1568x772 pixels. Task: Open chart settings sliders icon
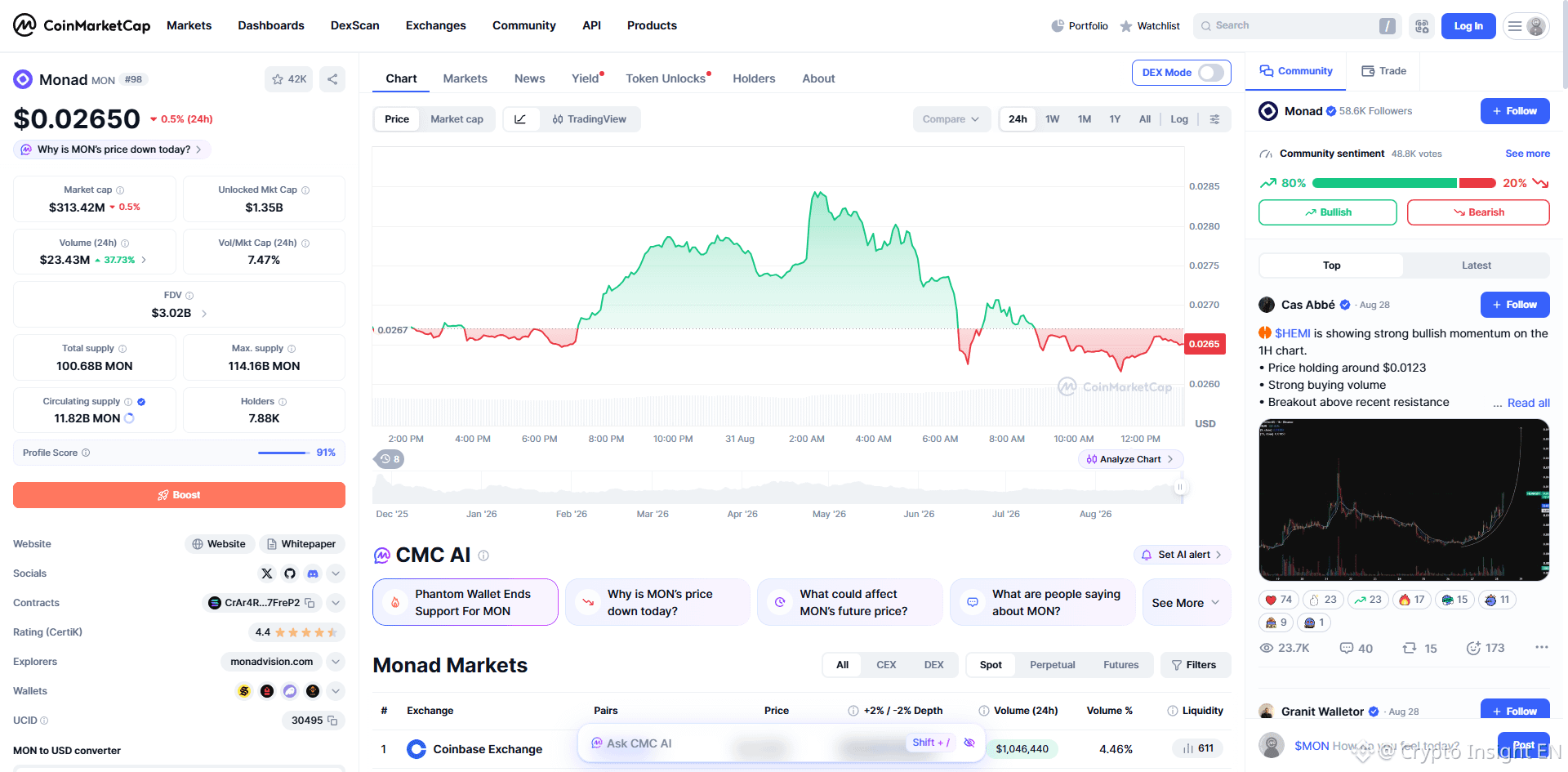click(1215, 119)
